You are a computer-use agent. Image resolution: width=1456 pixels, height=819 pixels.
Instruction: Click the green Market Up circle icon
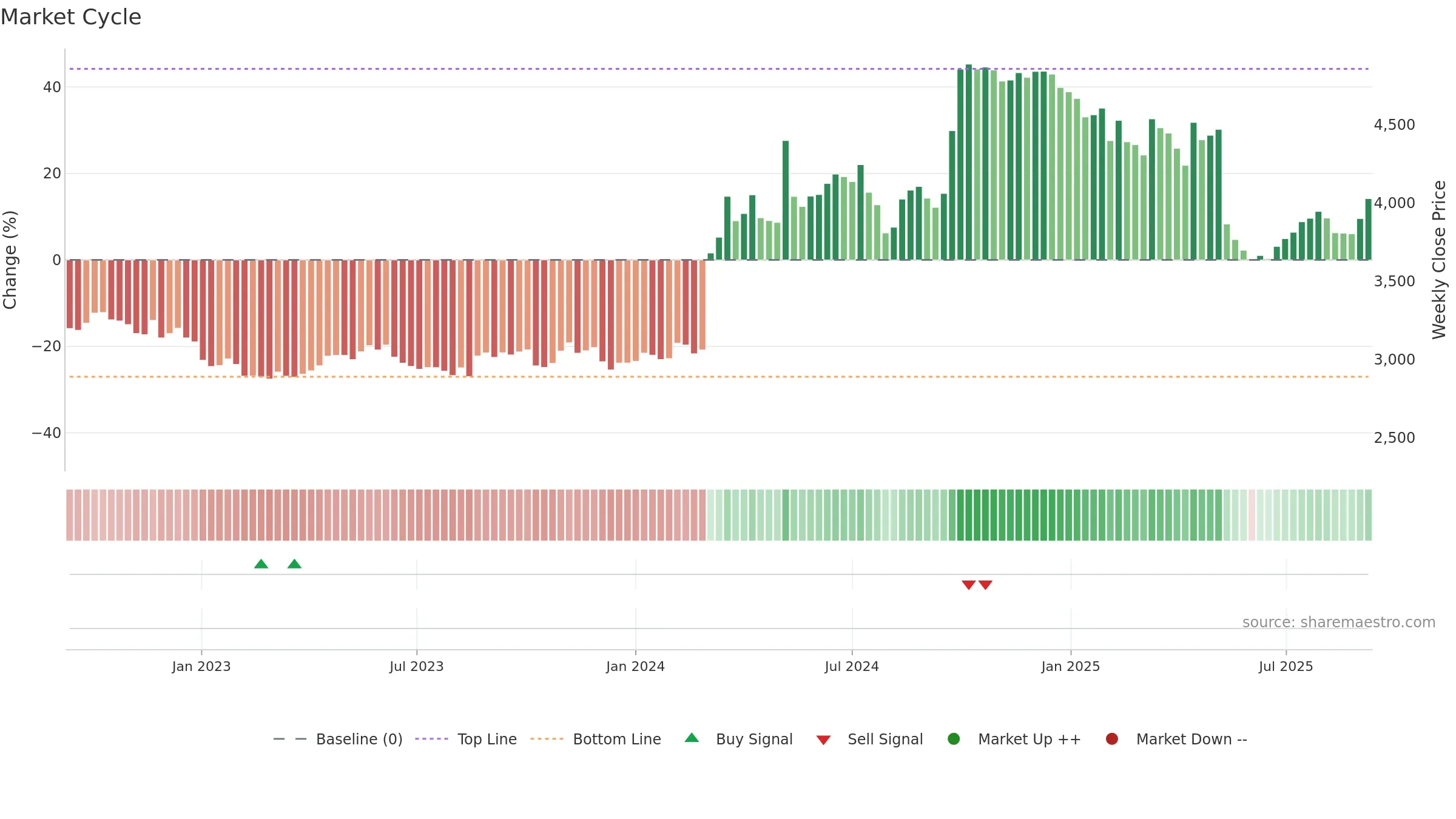click(x=954, y=739)
